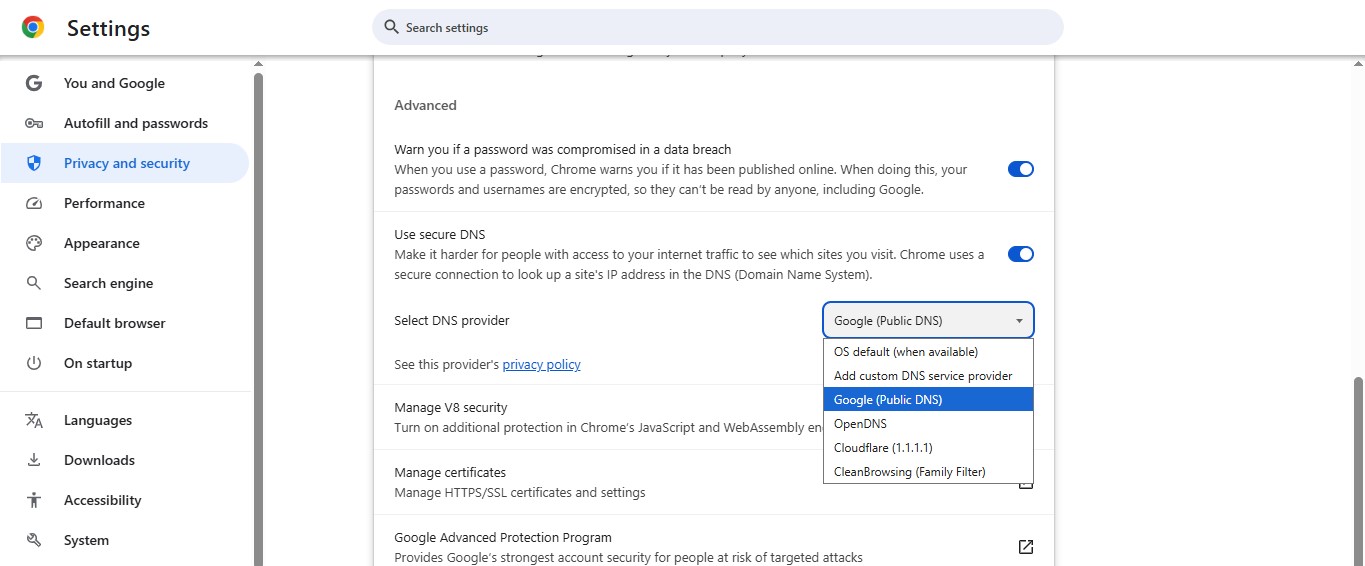Go to Default browser settings

point(124,323)
